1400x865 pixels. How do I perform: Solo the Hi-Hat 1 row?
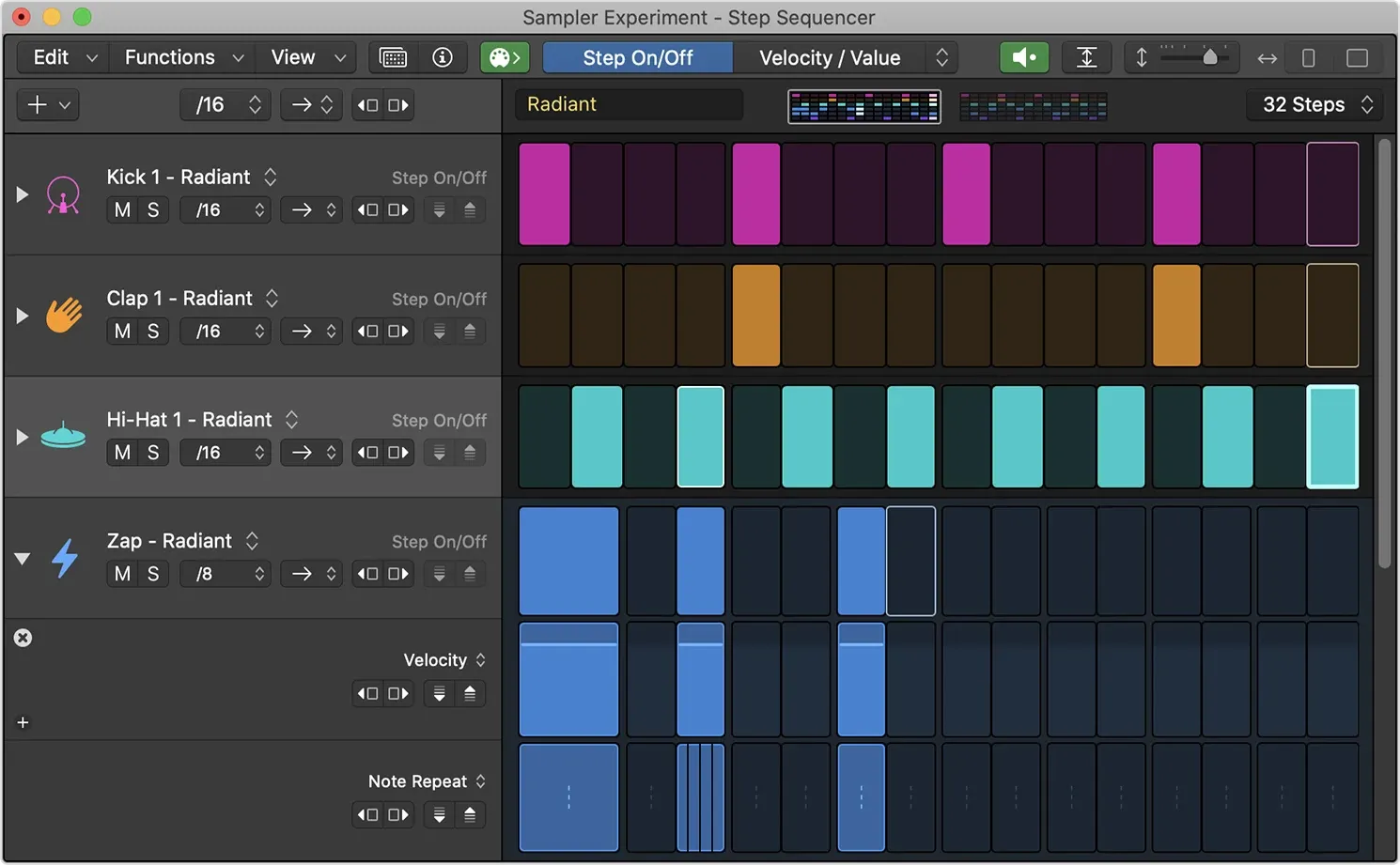[153, 453]
